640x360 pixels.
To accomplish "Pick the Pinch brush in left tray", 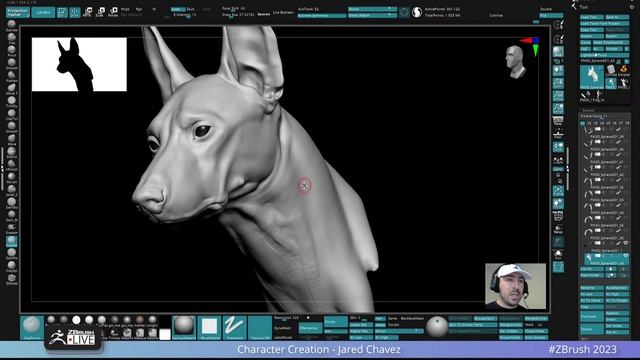I will [x=11, y=51].
